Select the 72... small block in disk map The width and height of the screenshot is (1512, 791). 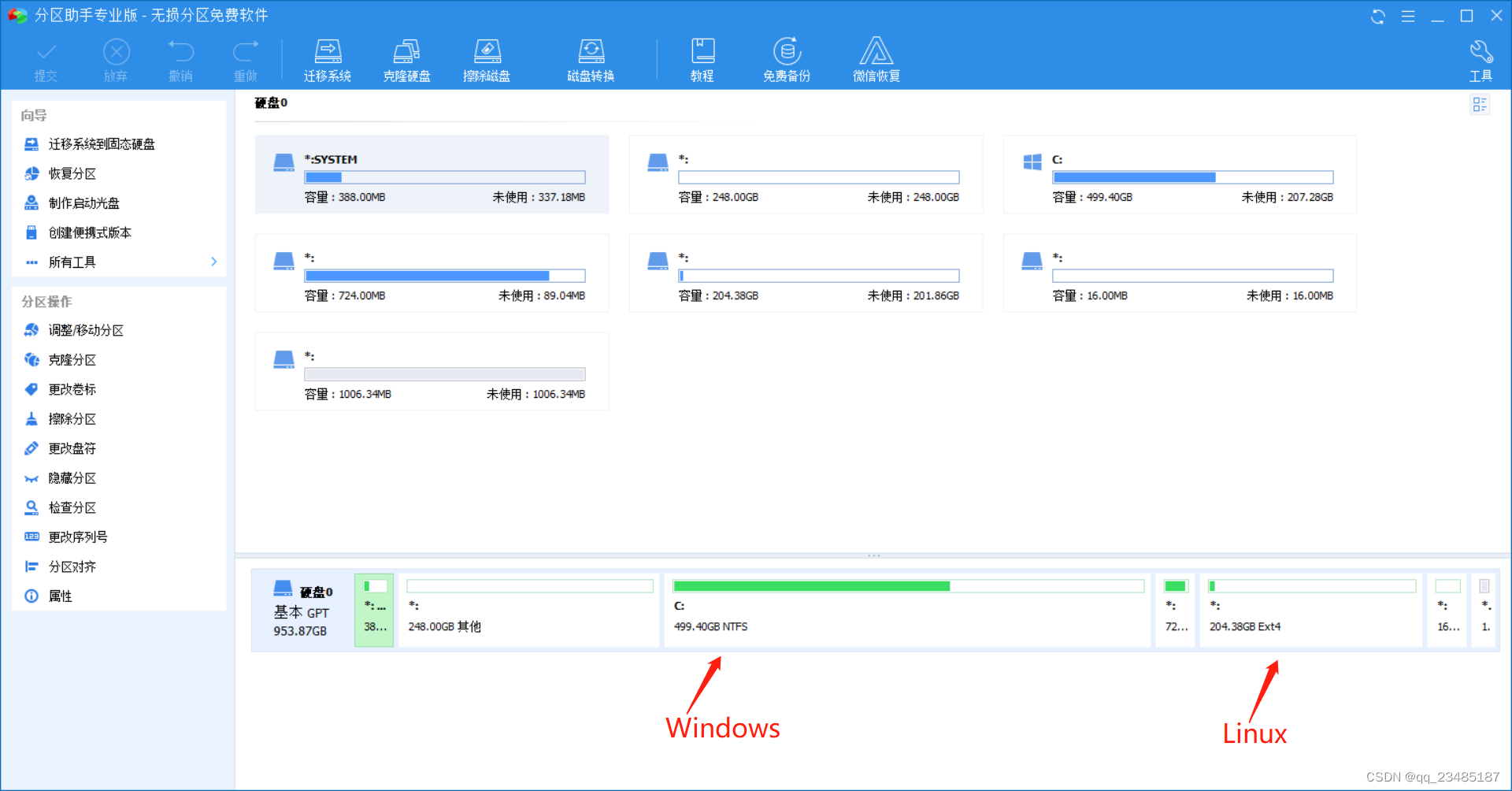1175,609
